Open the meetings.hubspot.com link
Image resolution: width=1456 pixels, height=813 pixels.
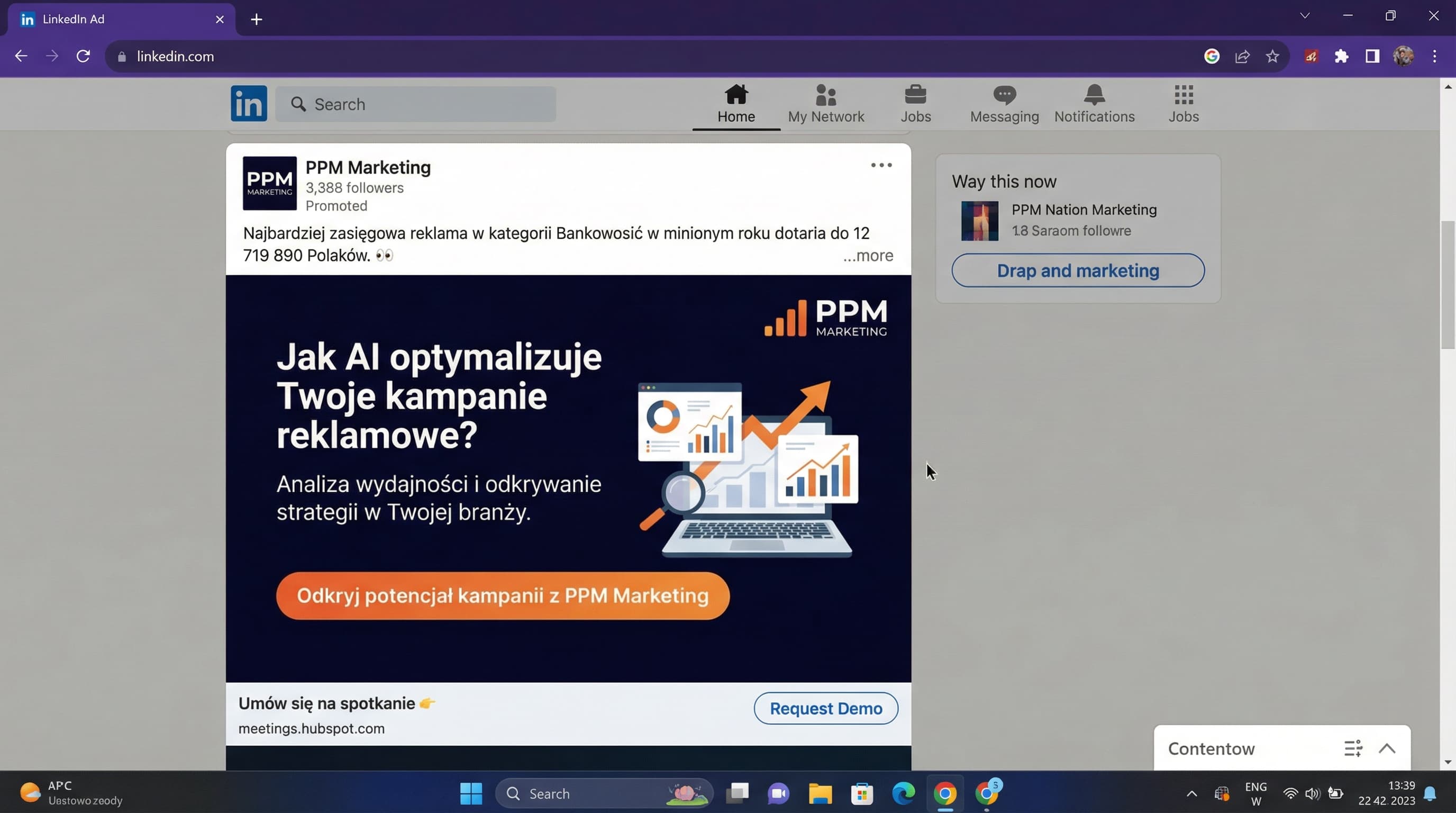tap(312, 729)
